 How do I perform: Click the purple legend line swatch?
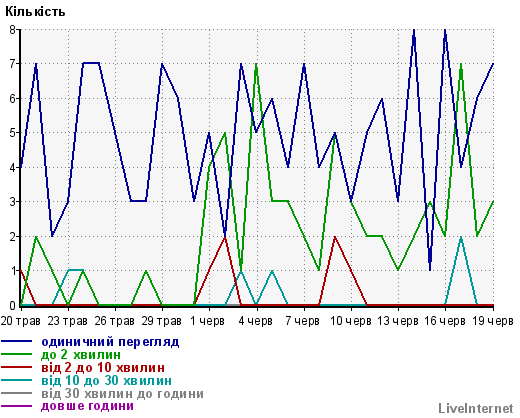pyautogui.click(x=17, y=406)
